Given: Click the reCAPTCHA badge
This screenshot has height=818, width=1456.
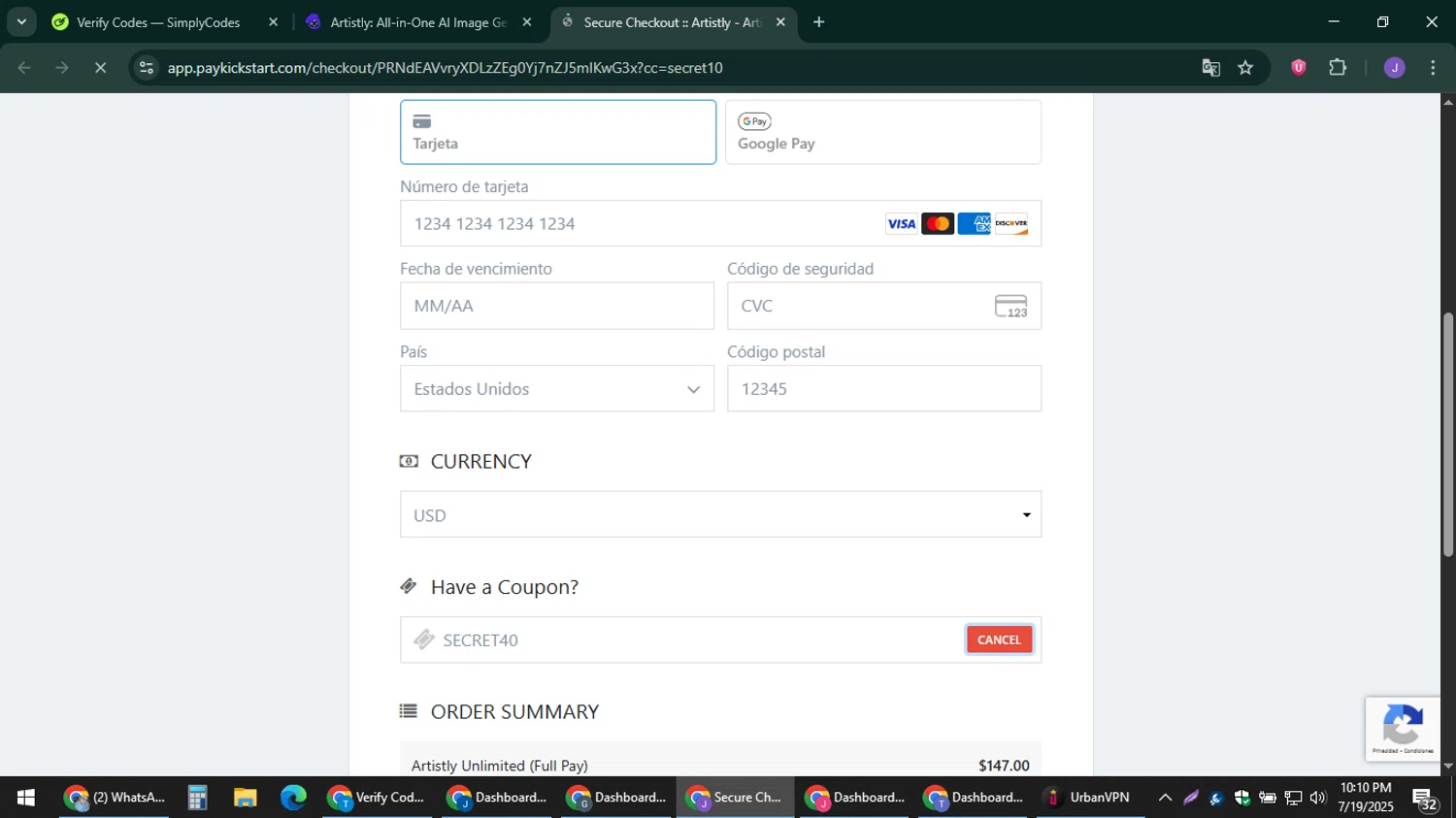Looking at the screenshot, I should (x=1403, y=729).
